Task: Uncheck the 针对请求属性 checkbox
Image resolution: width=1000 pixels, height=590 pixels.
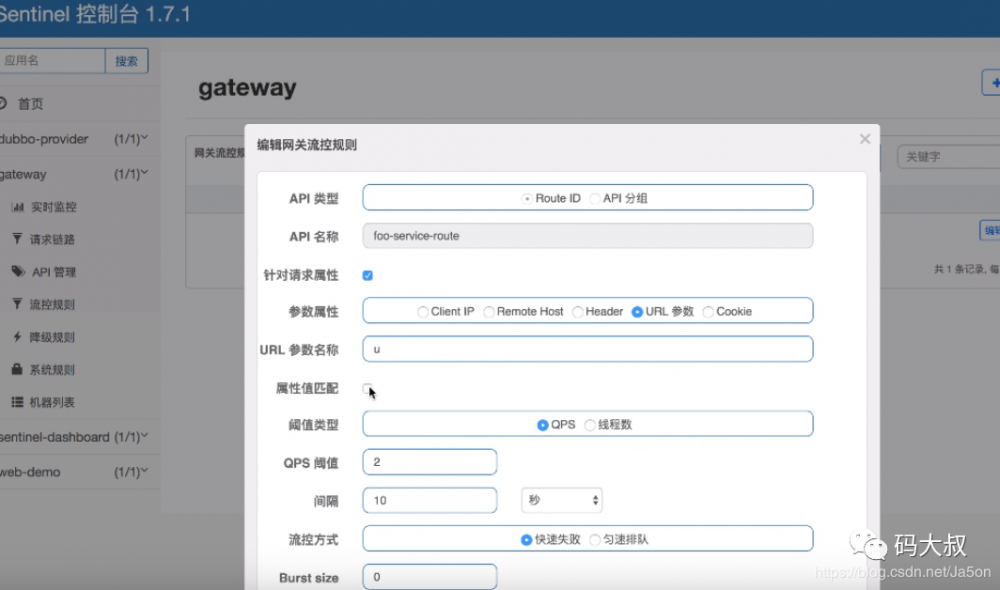Action: 367,276
